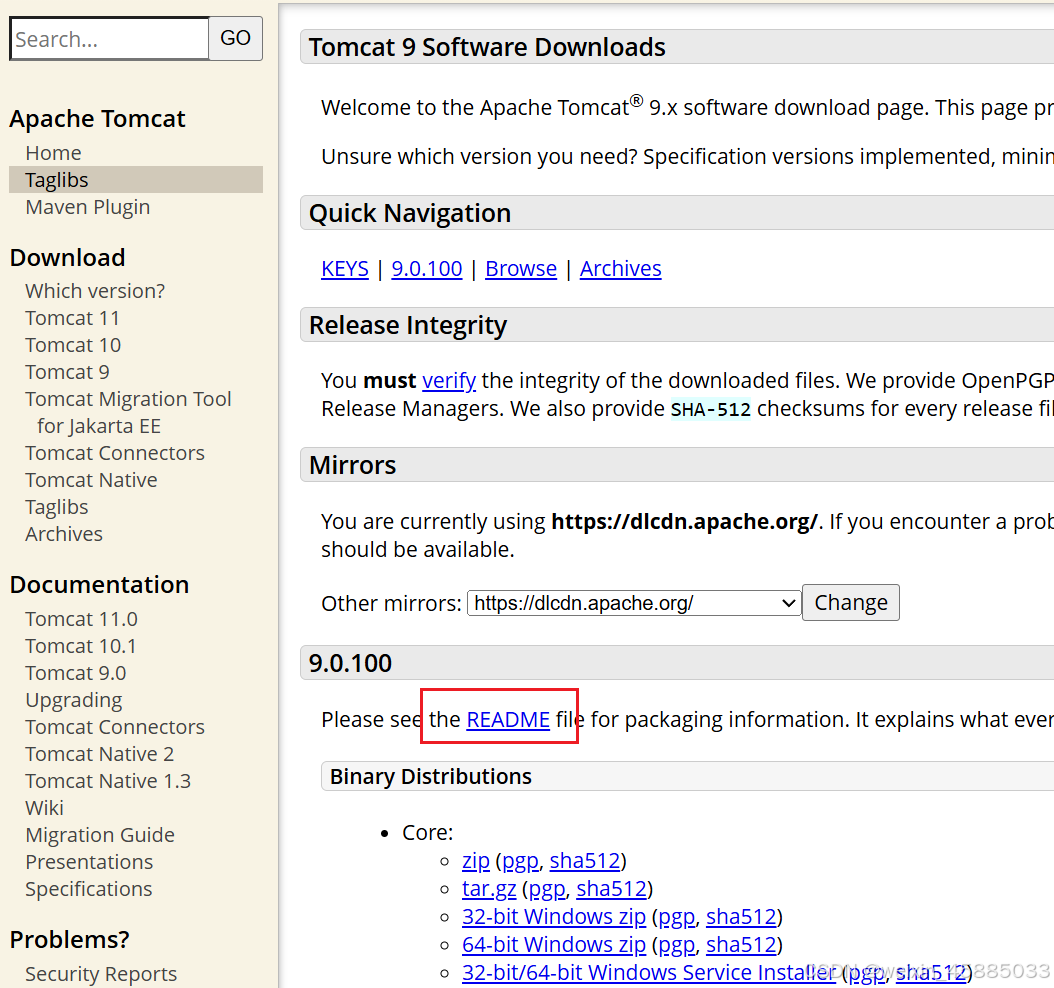This screenshot has height=988, width=1054.
Task: Open the sha512 checksum for the zip
Action: coord(584,860)
